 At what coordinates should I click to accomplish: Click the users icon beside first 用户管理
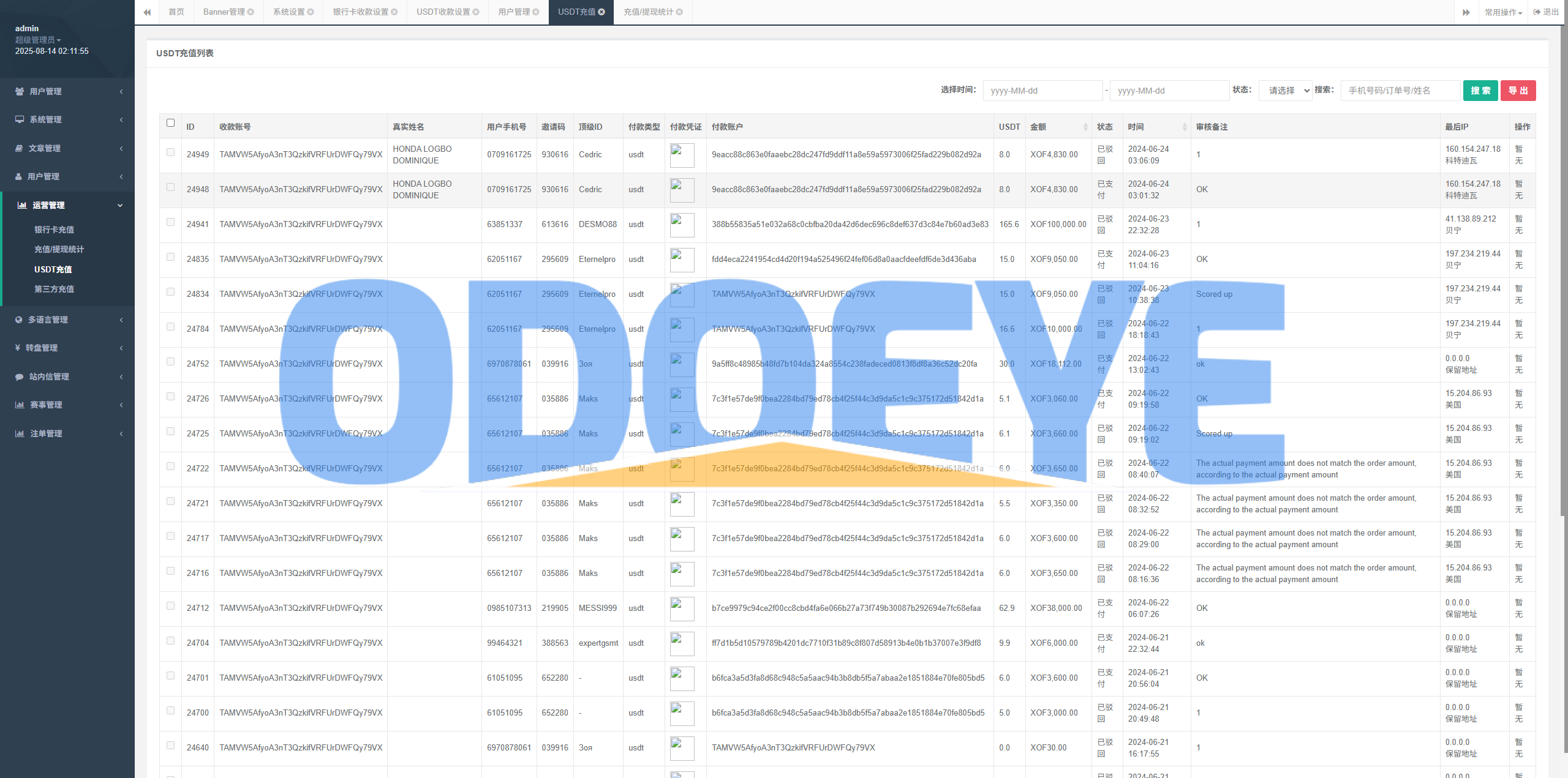pyautogui.click(x=20, y=91)
